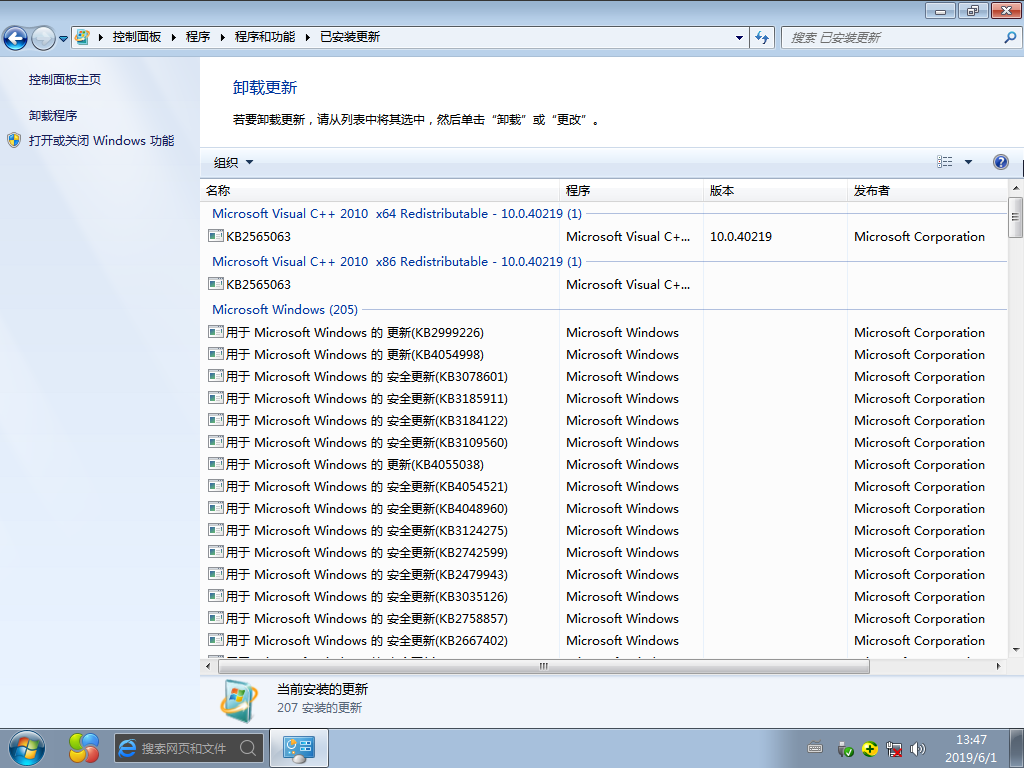Click the Control Panel taskbar button
Viewport: 1024px width, 768px height.
[x=299, y=748]
